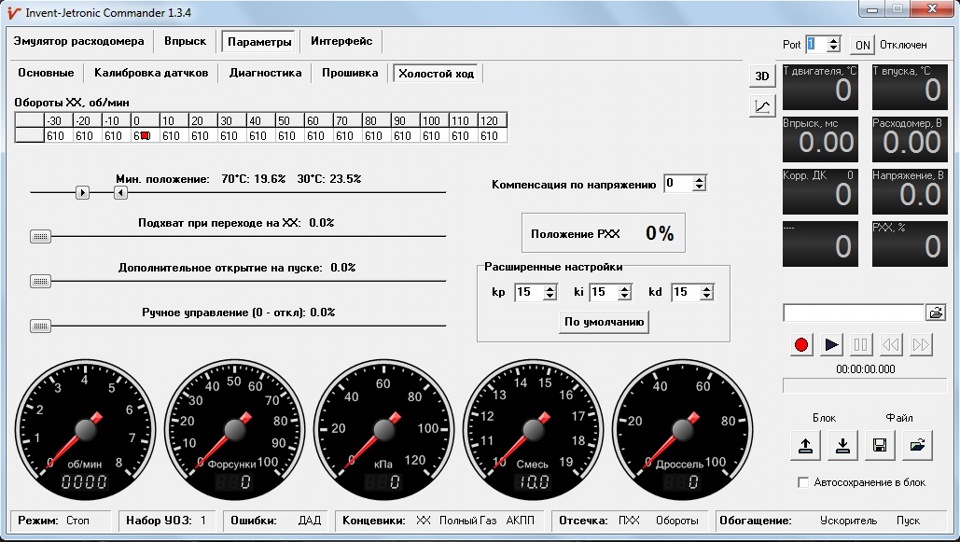This screenshot has height=542, width=960.
Task: Fast-forward the log playback
Action: click(x=920, y=345)
